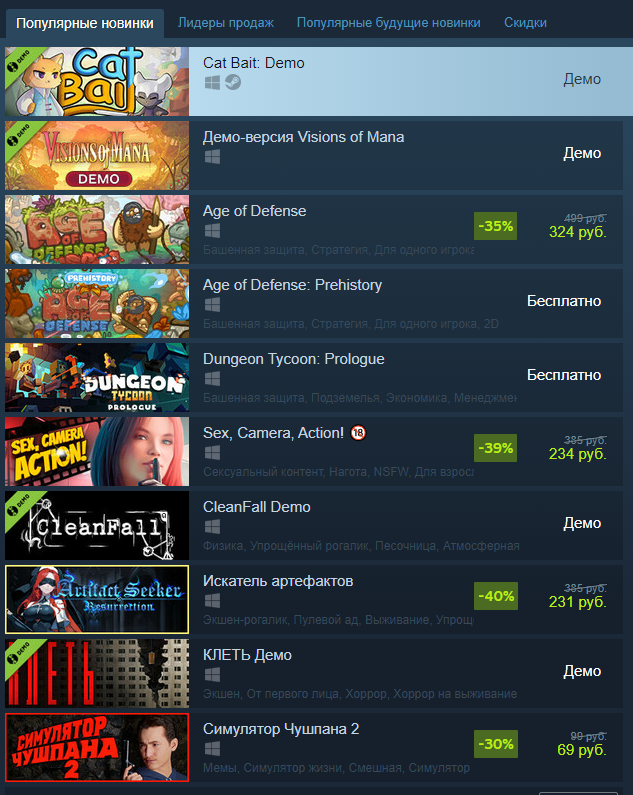The image size is (633, 795).
Task: Click the -40% discount badge for Искатель артефактов
Action: pyautogui.click(x=496, y=596)
